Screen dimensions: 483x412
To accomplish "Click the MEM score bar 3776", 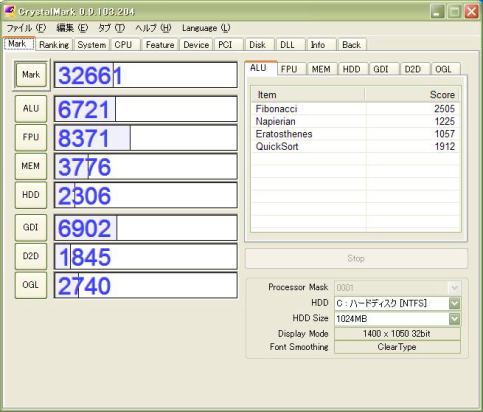I will coord(146,166).
